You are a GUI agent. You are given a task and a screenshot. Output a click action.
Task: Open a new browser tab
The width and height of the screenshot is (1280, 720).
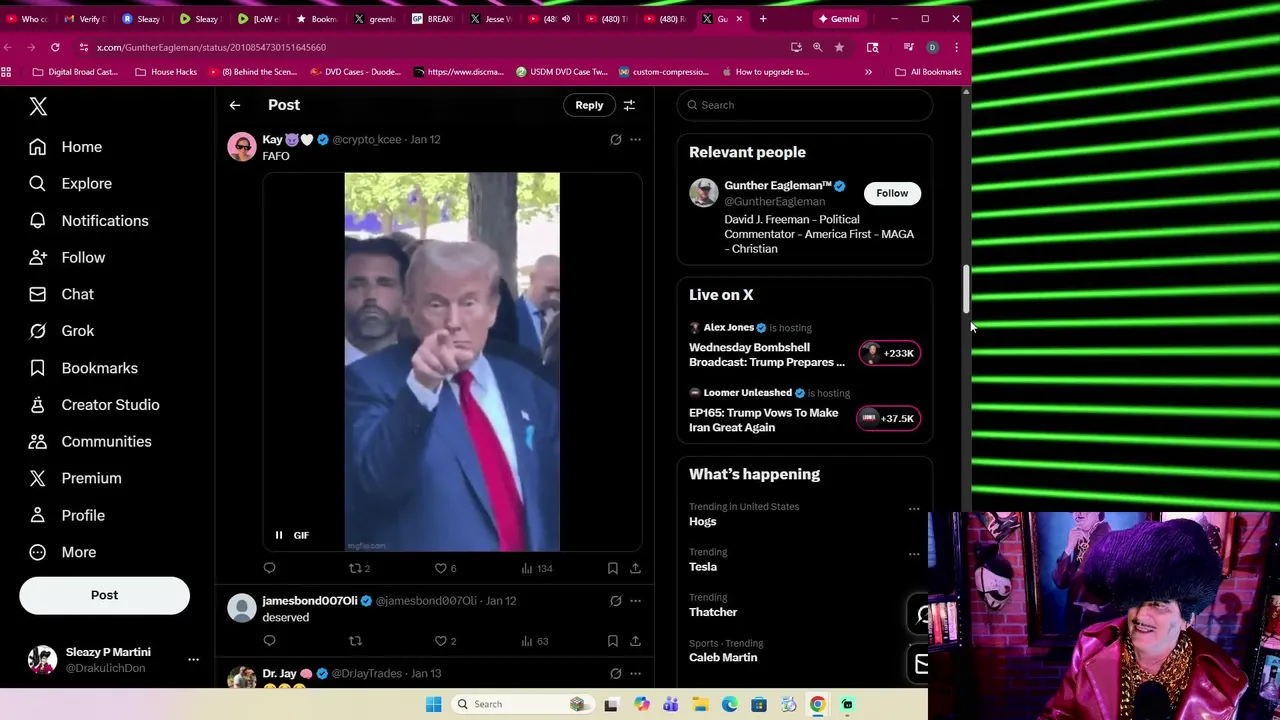[x=763, y=19]
